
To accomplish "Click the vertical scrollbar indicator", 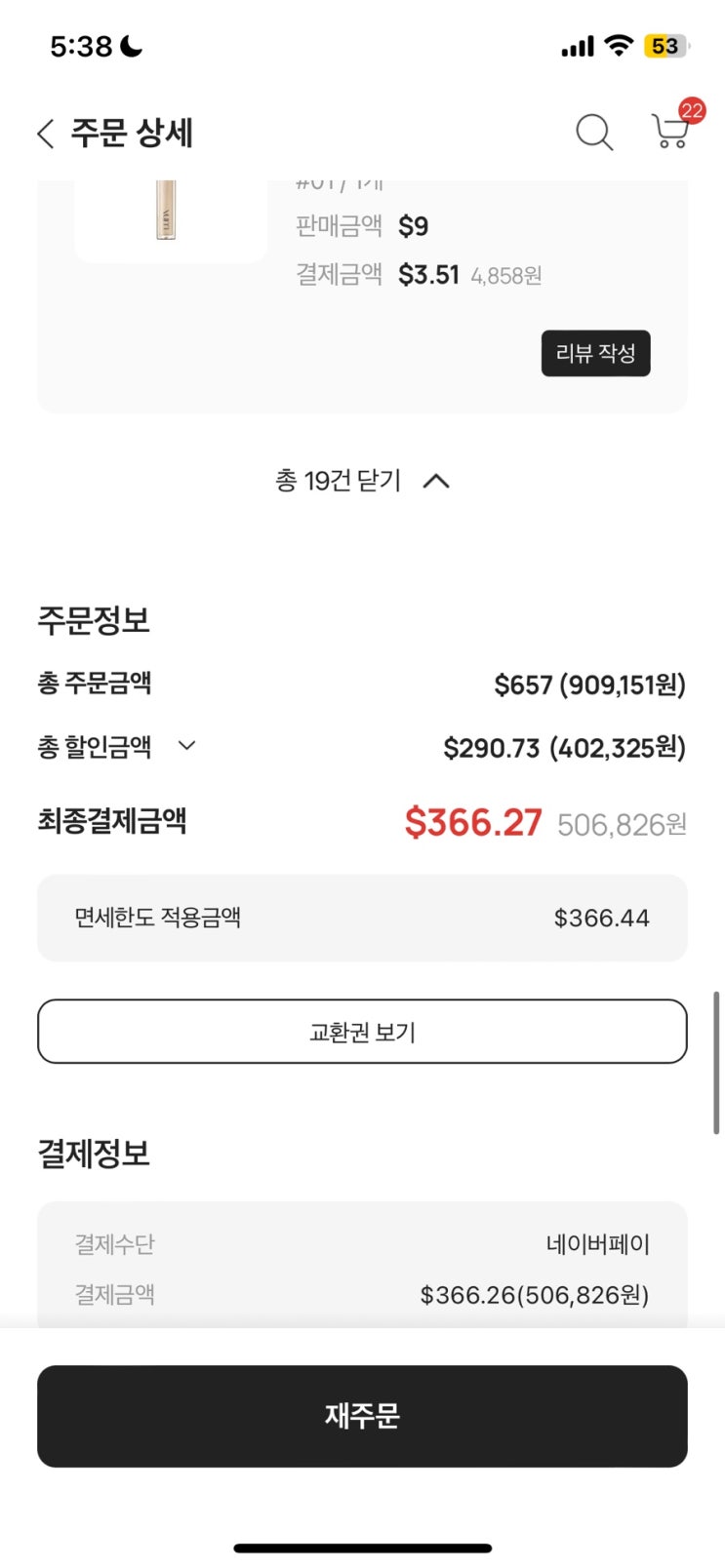I will click(717, 1063).
